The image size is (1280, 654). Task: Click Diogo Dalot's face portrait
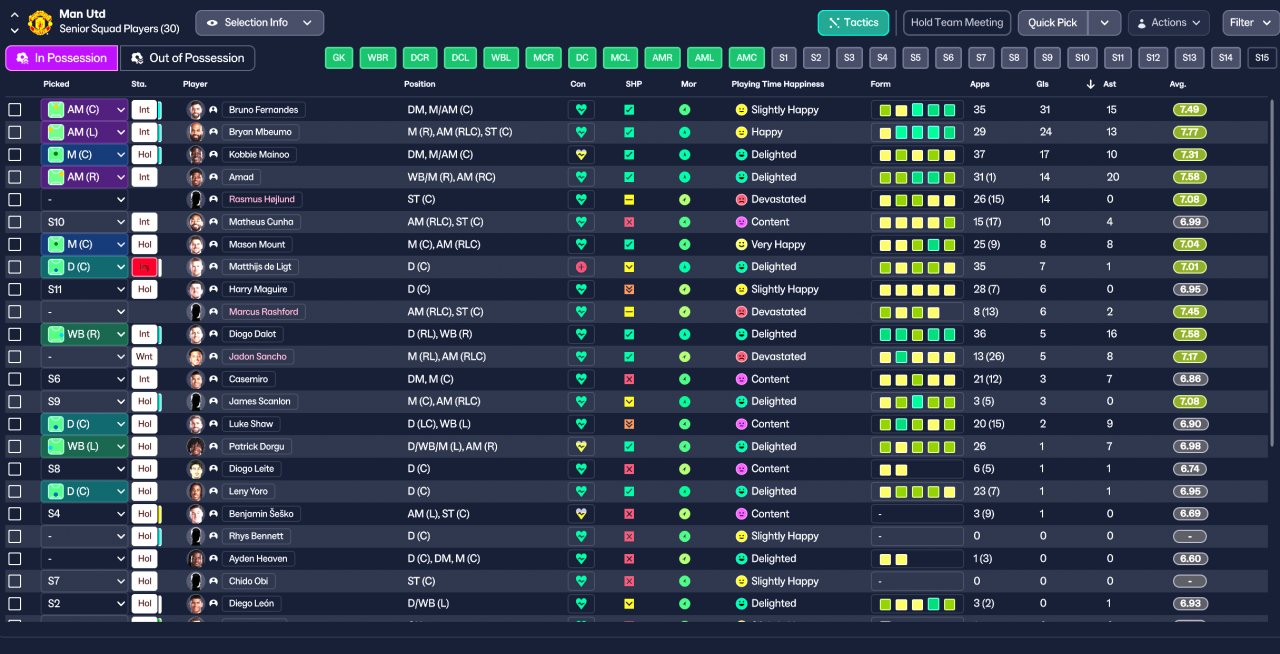[196, 334]
